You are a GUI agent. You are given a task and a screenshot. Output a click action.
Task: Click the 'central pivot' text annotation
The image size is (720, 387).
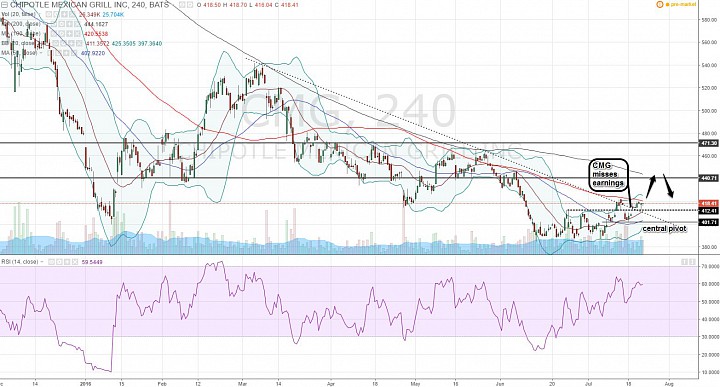coord(664,229)
